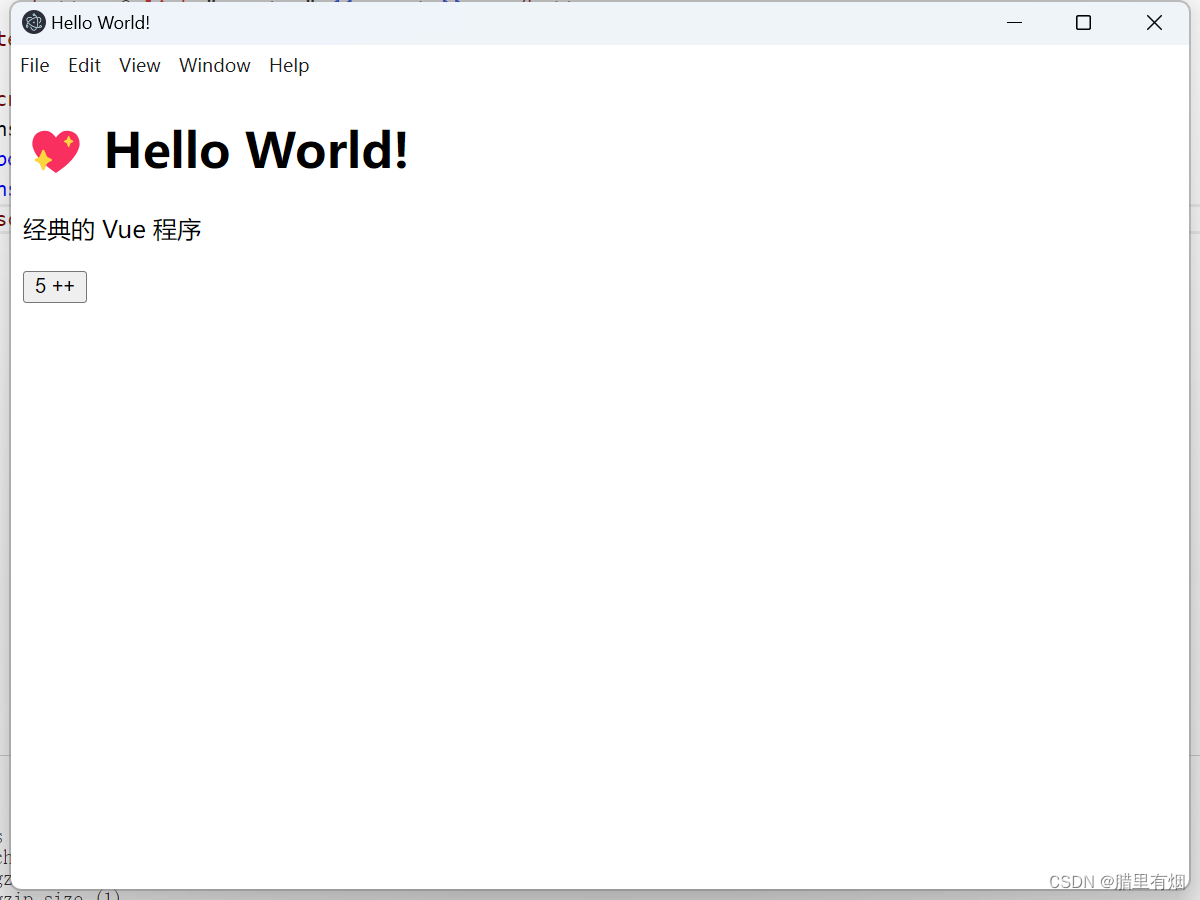Open the Help menu
Screen dimensions: 1200x900
[x=289, y=65]
